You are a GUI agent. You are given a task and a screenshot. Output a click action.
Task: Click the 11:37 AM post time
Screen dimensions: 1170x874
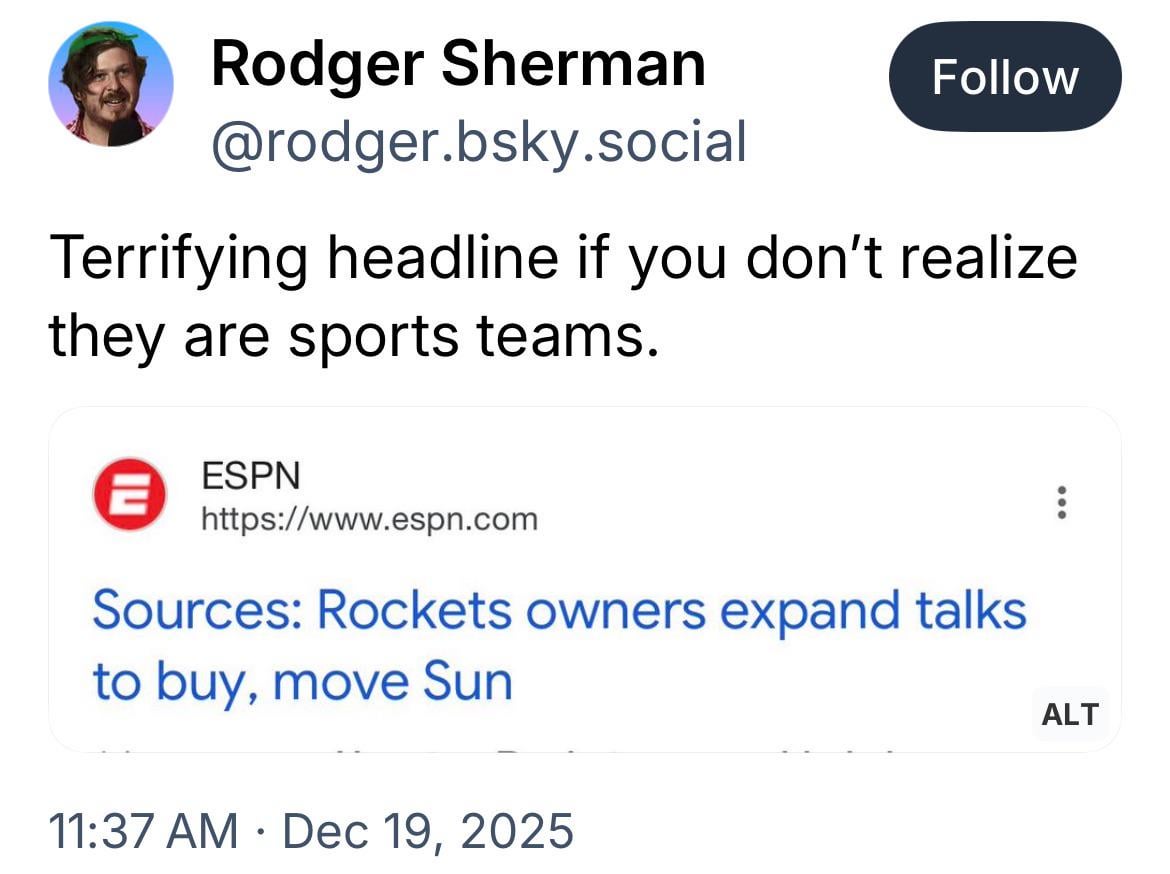(144, 831)
